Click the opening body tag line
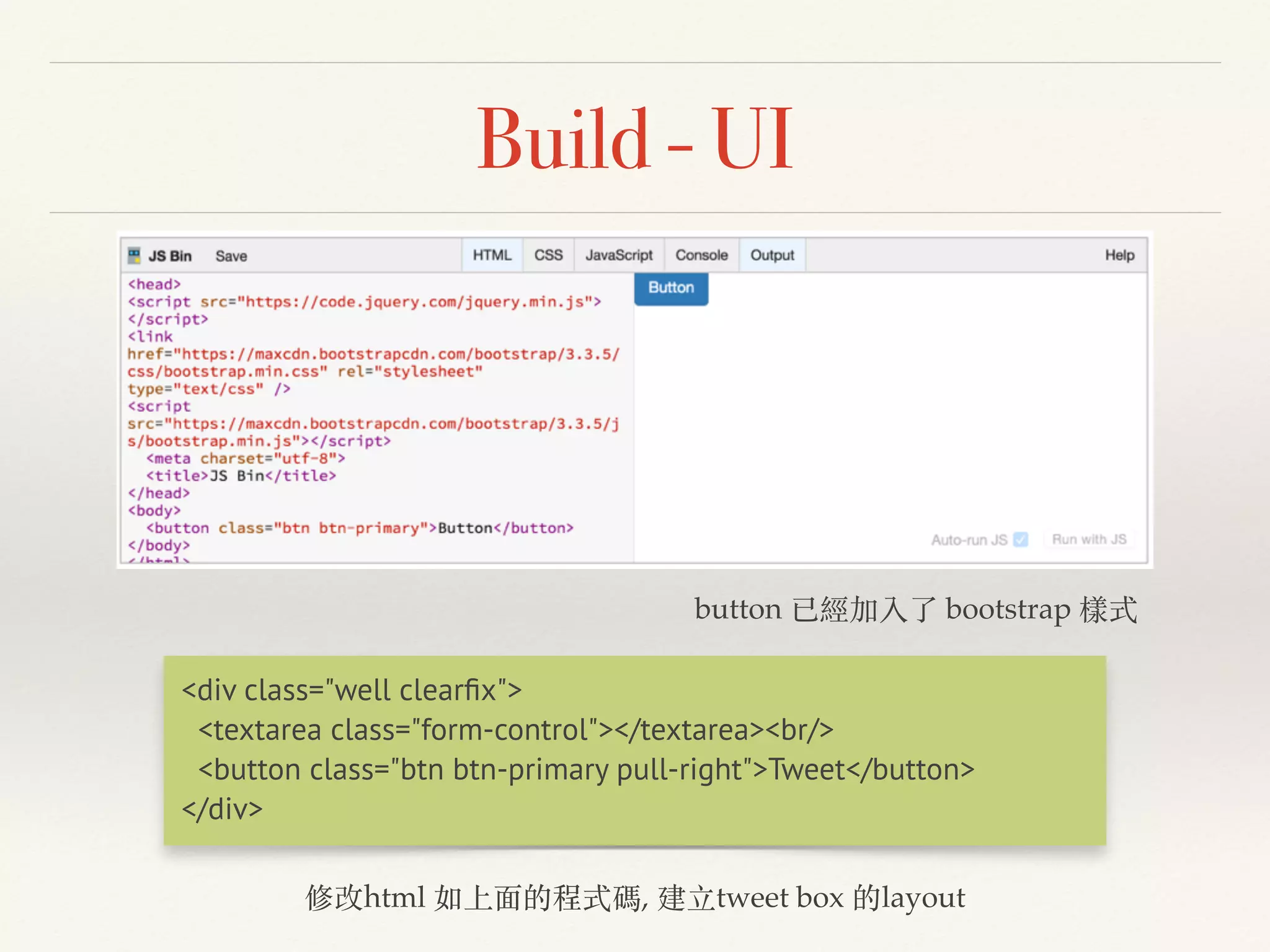Viewport: 1270px width, 952px height. tap(154, 511)
